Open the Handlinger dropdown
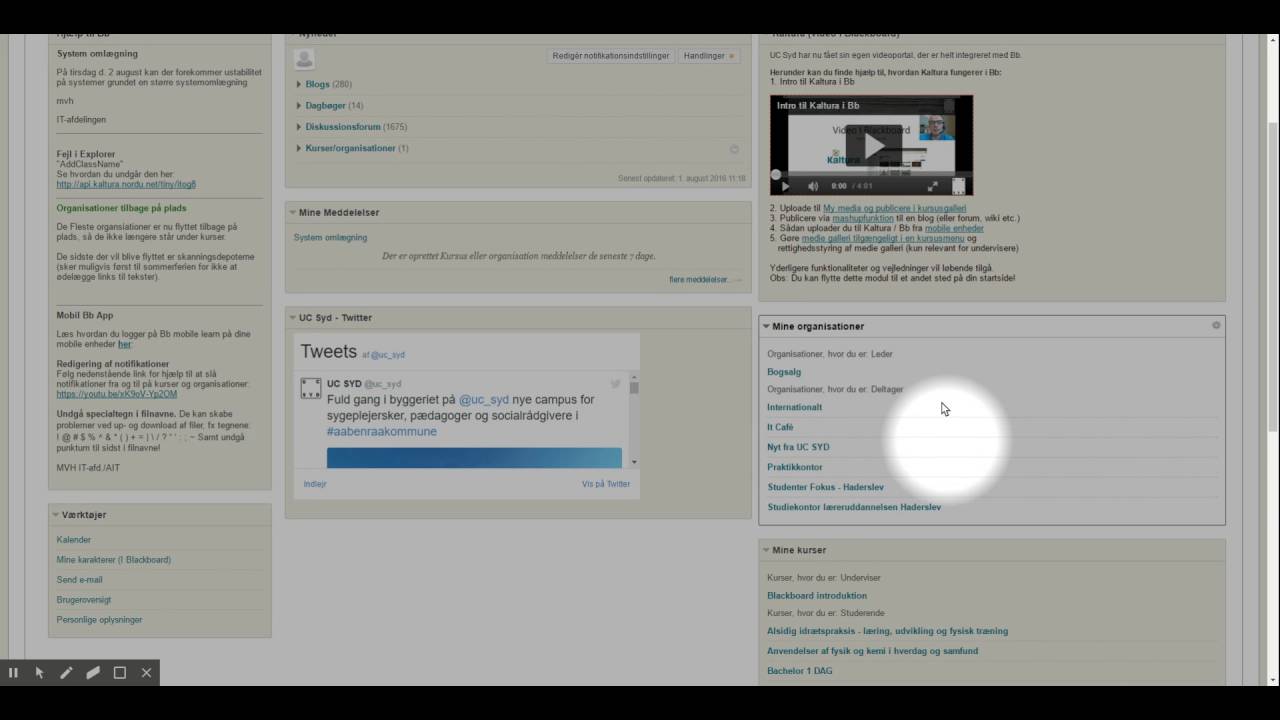Screen dimensions: 1280x720 708,56
